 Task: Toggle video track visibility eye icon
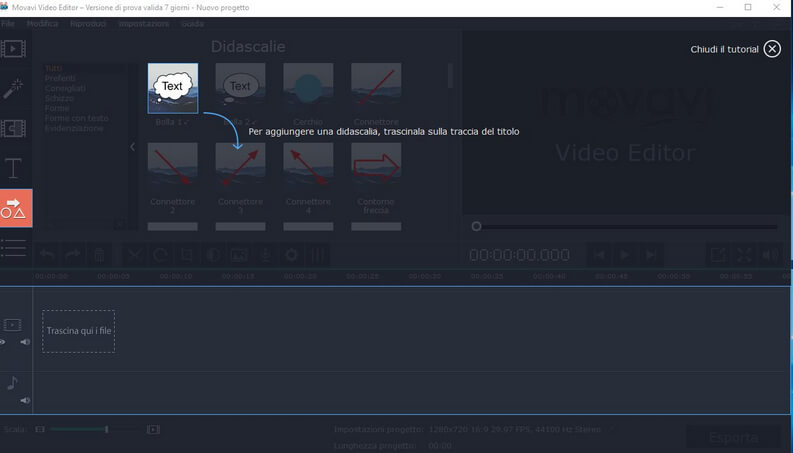click(x=3, y=342)
